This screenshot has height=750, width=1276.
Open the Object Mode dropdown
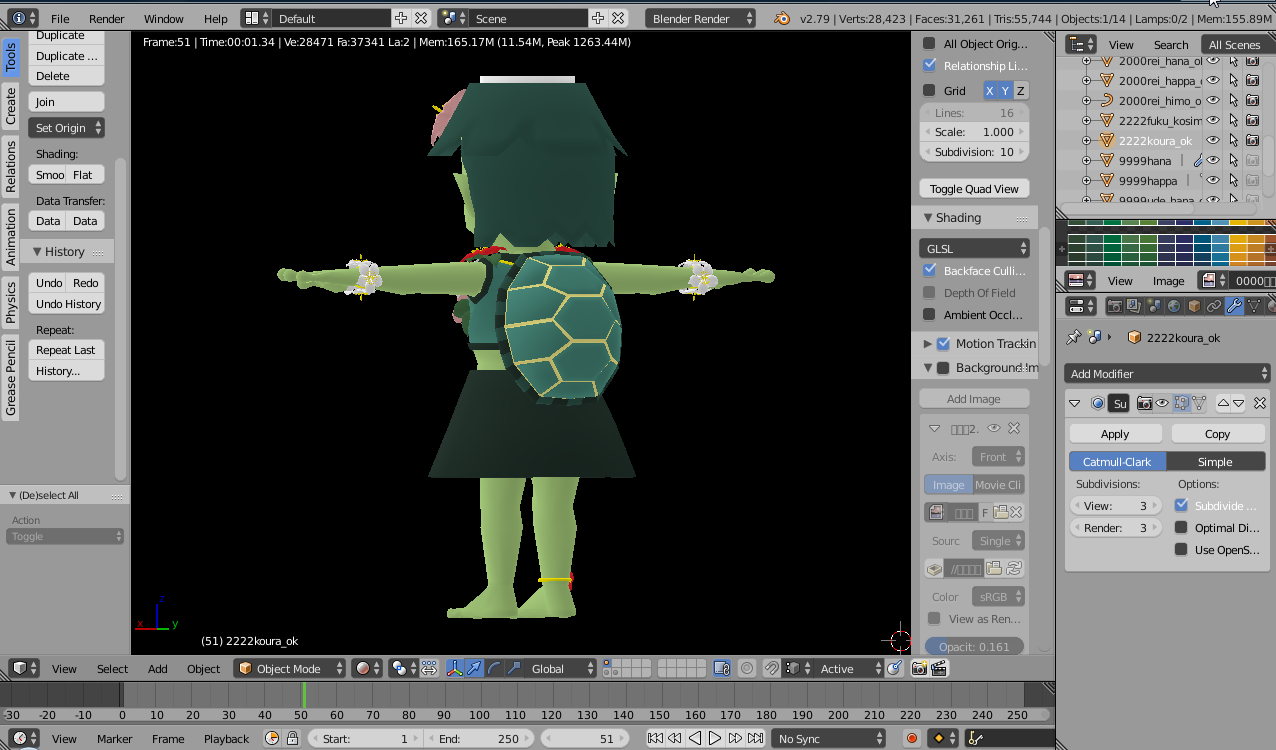coord(290,669)
